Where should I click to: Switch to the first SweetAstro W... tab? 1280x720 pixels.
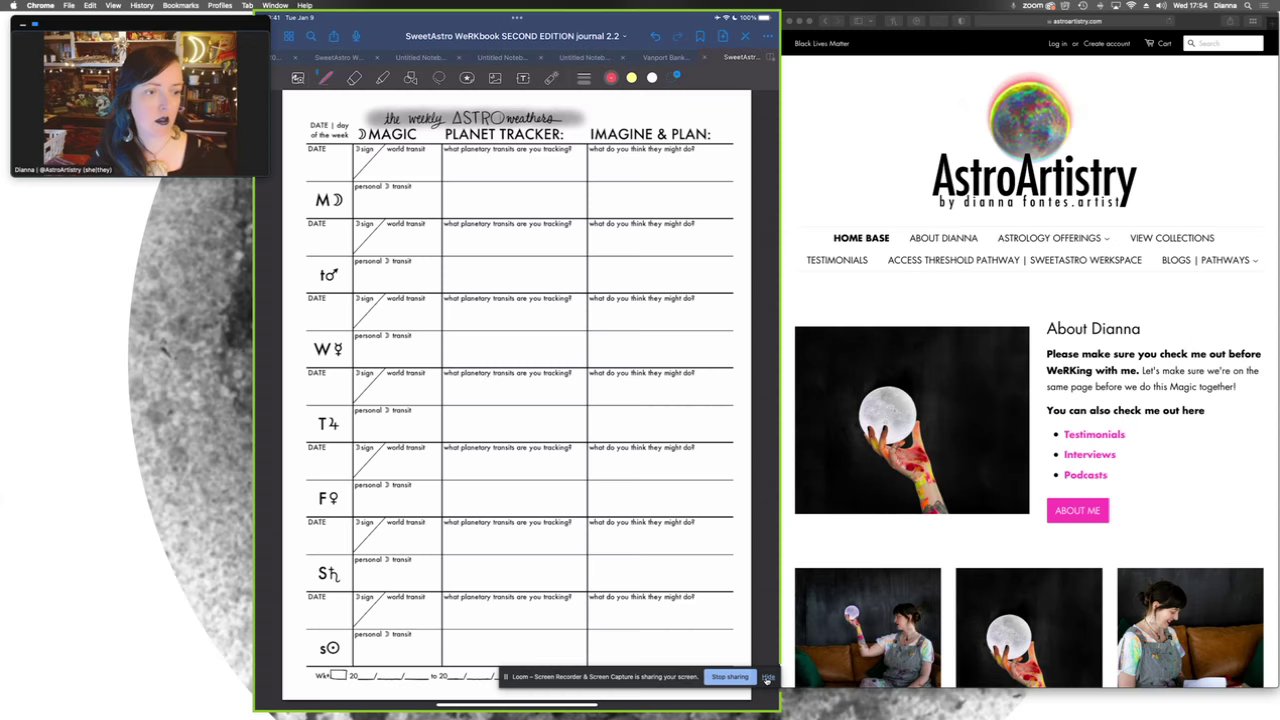(340, 57)
